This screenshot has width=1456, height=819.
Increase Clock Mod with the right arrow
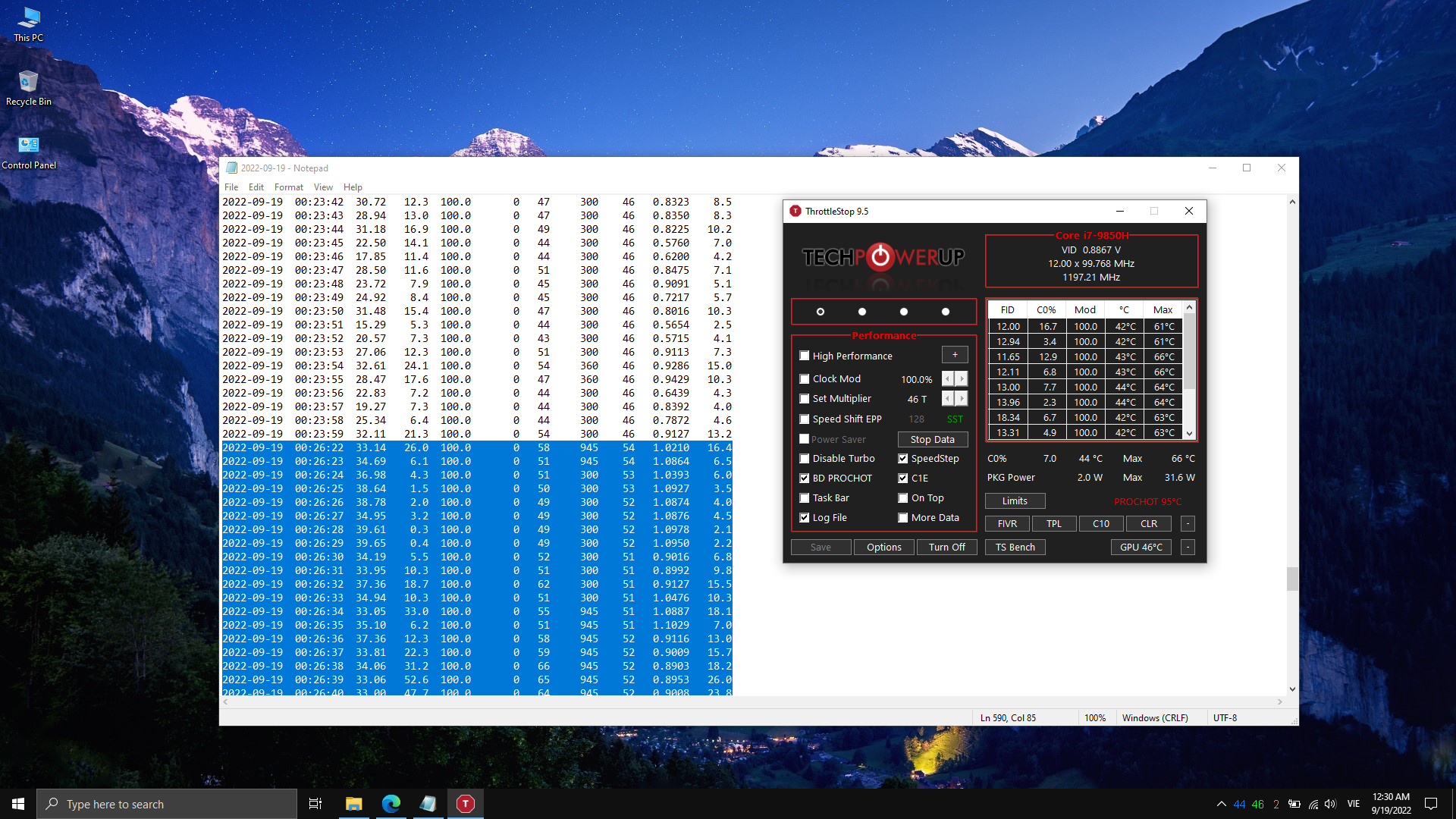[962, 378]
